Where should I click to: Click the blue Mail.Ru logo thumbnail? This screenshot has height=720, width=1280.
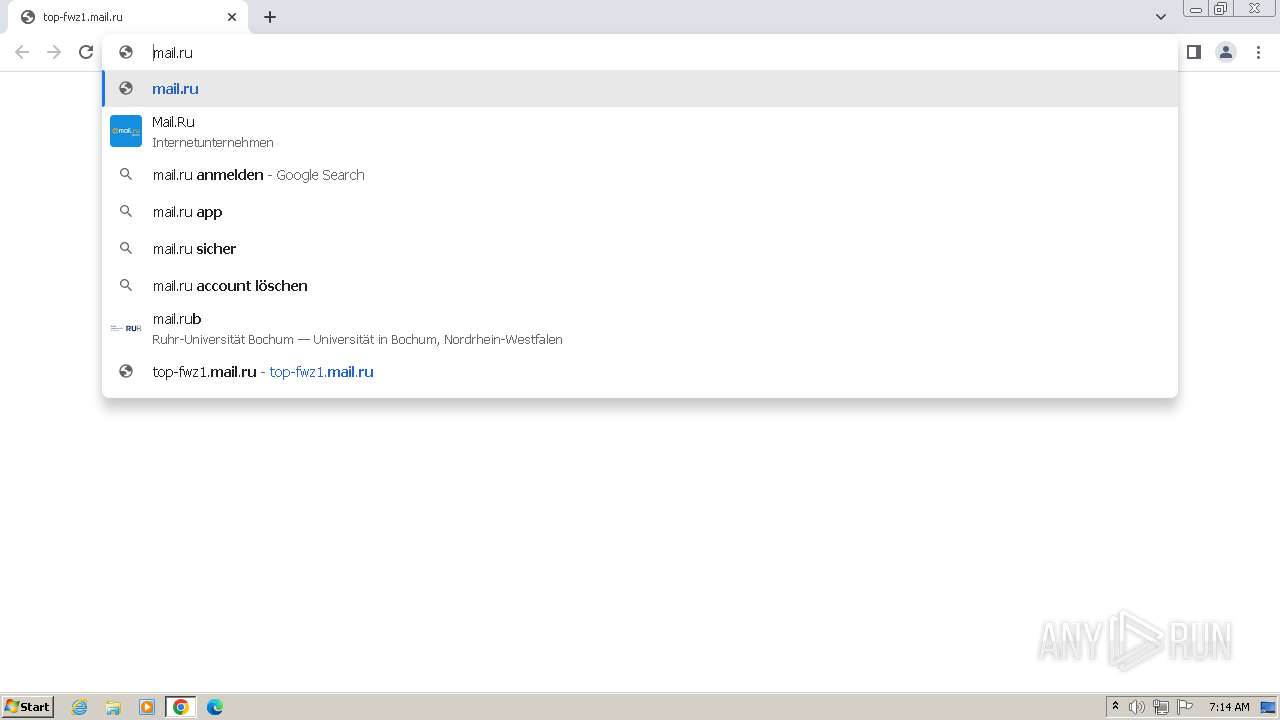(x=126, y=131)
